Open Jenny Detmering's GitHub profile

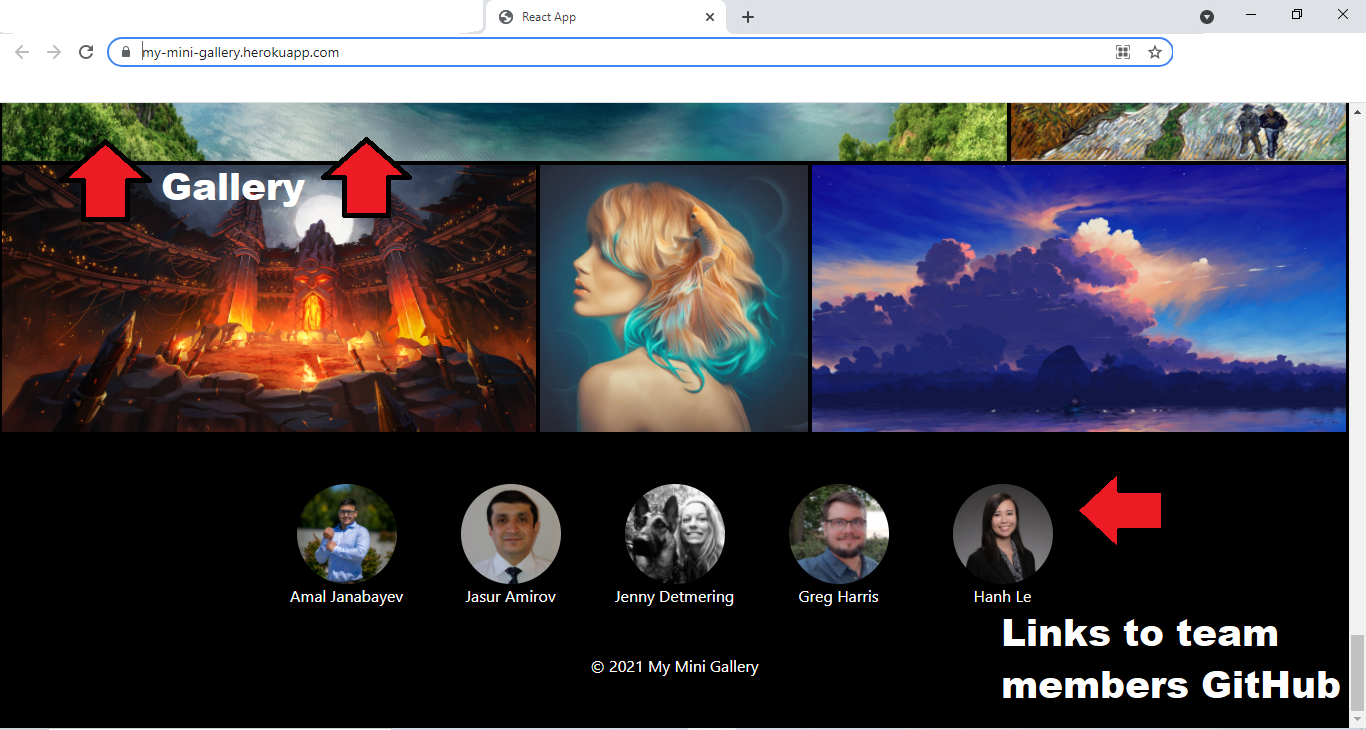pyautogui.click(x=674, y=534)
